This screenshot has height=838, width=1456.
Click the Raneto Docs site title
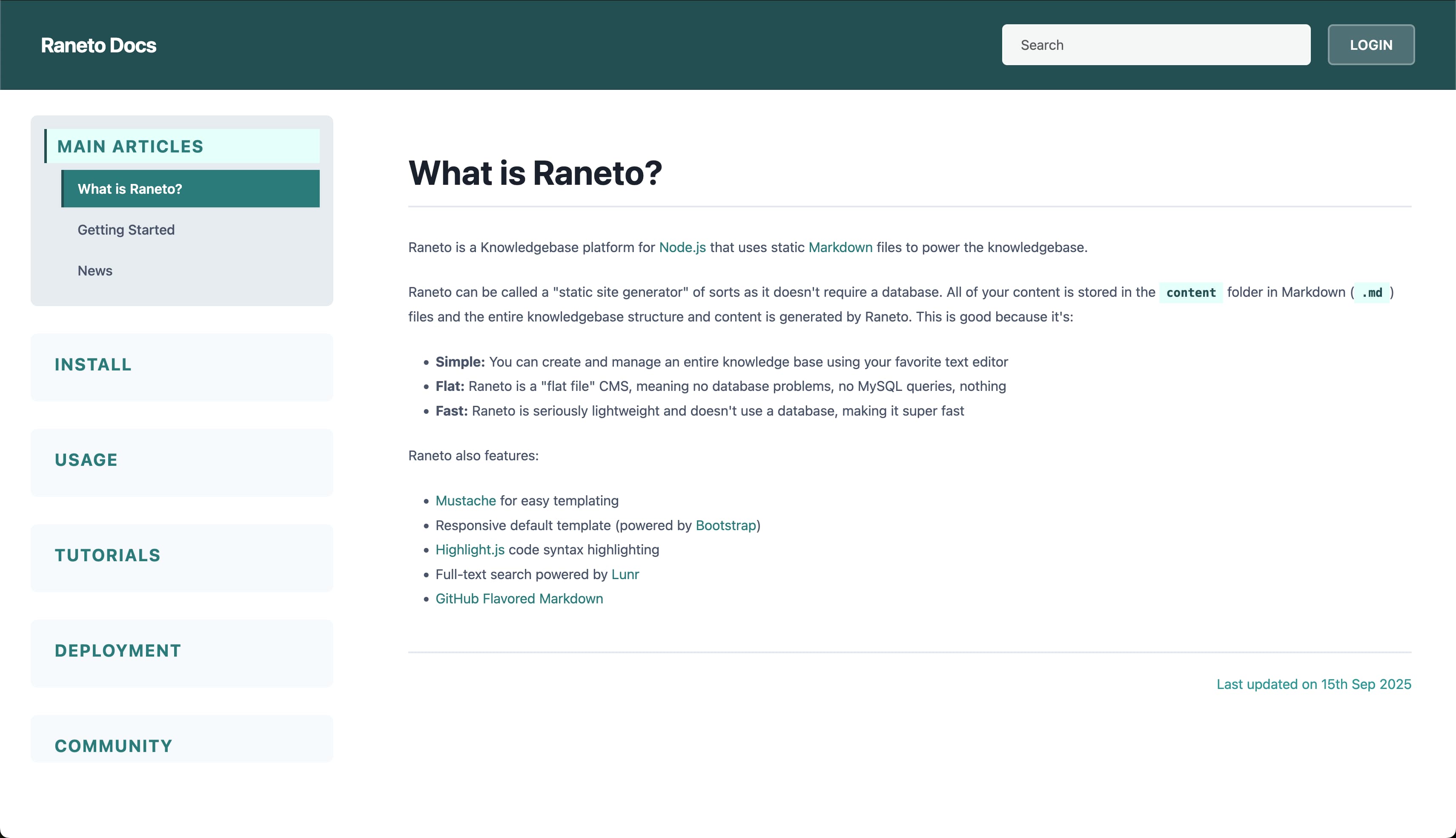click(98, 46)
